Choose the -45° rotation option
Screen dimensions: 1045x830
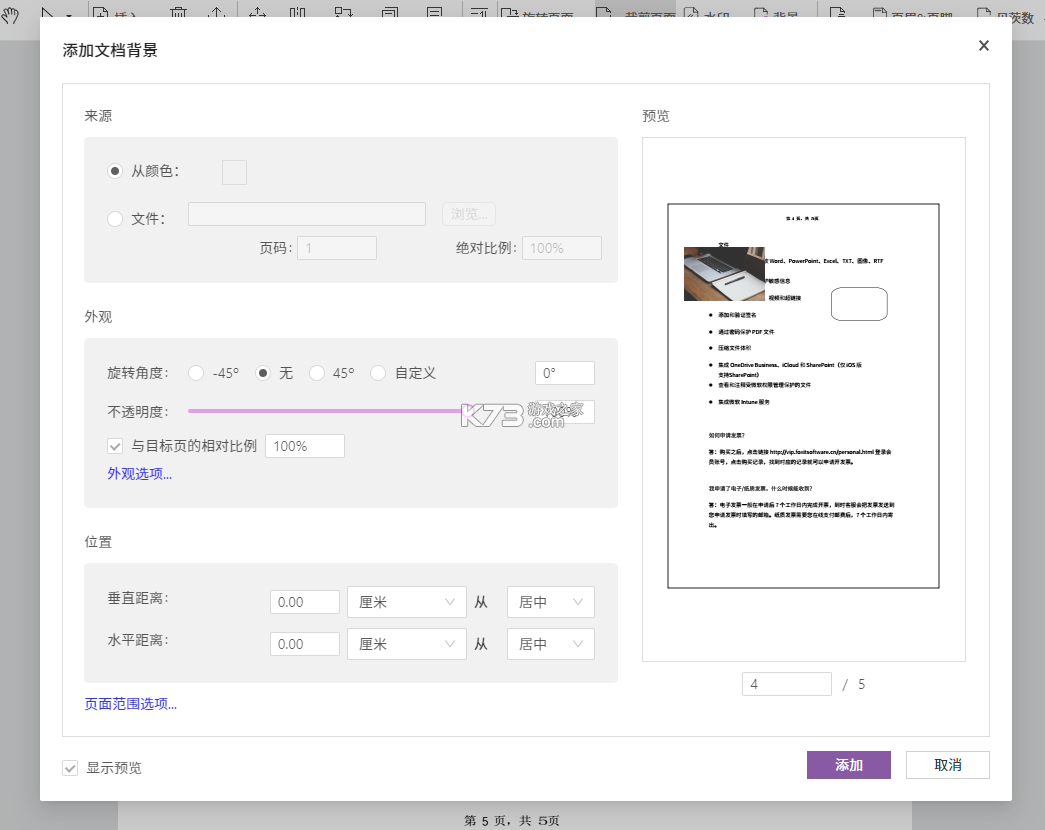pyautogui.click(x=196, y=373)
